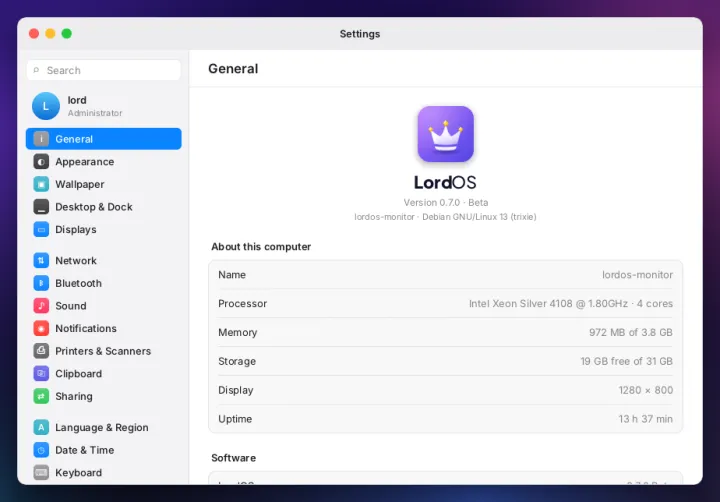Click the Displays blue icon
The image size is (720, 502).
click(41, 229)
